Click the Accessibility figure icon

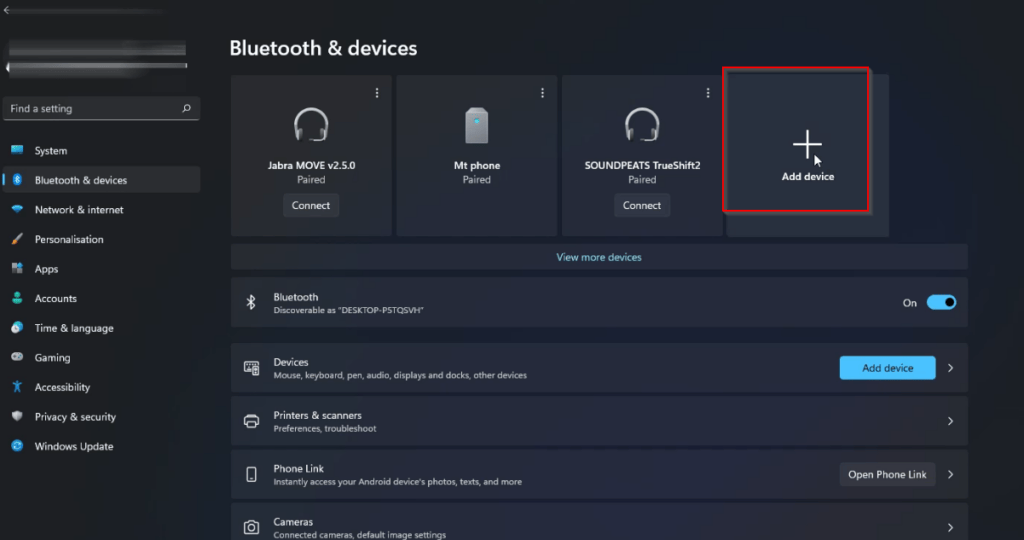[x=17, y=387]
